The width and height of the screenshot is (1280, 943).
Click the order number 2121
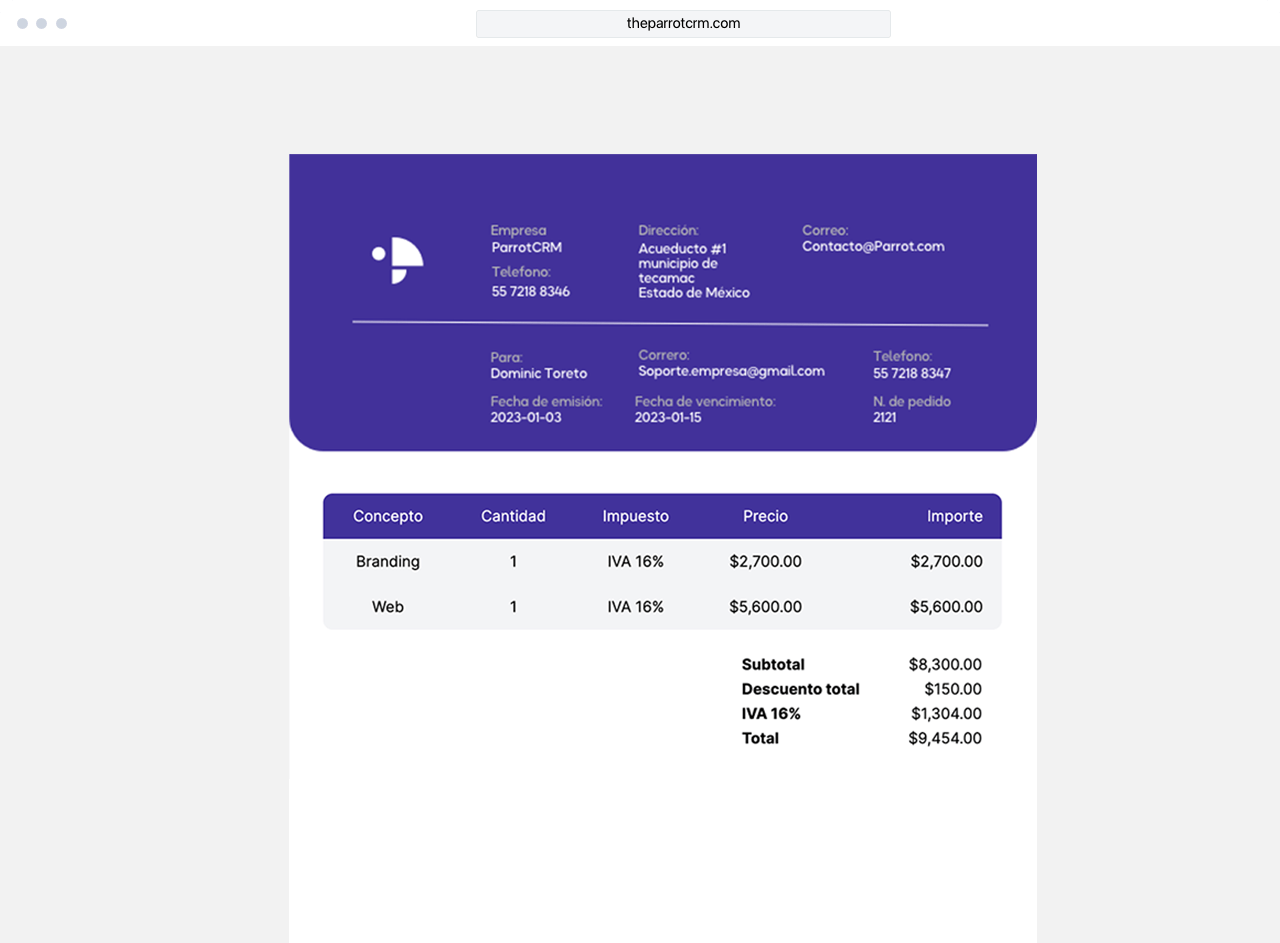click(x=885, y=418)
